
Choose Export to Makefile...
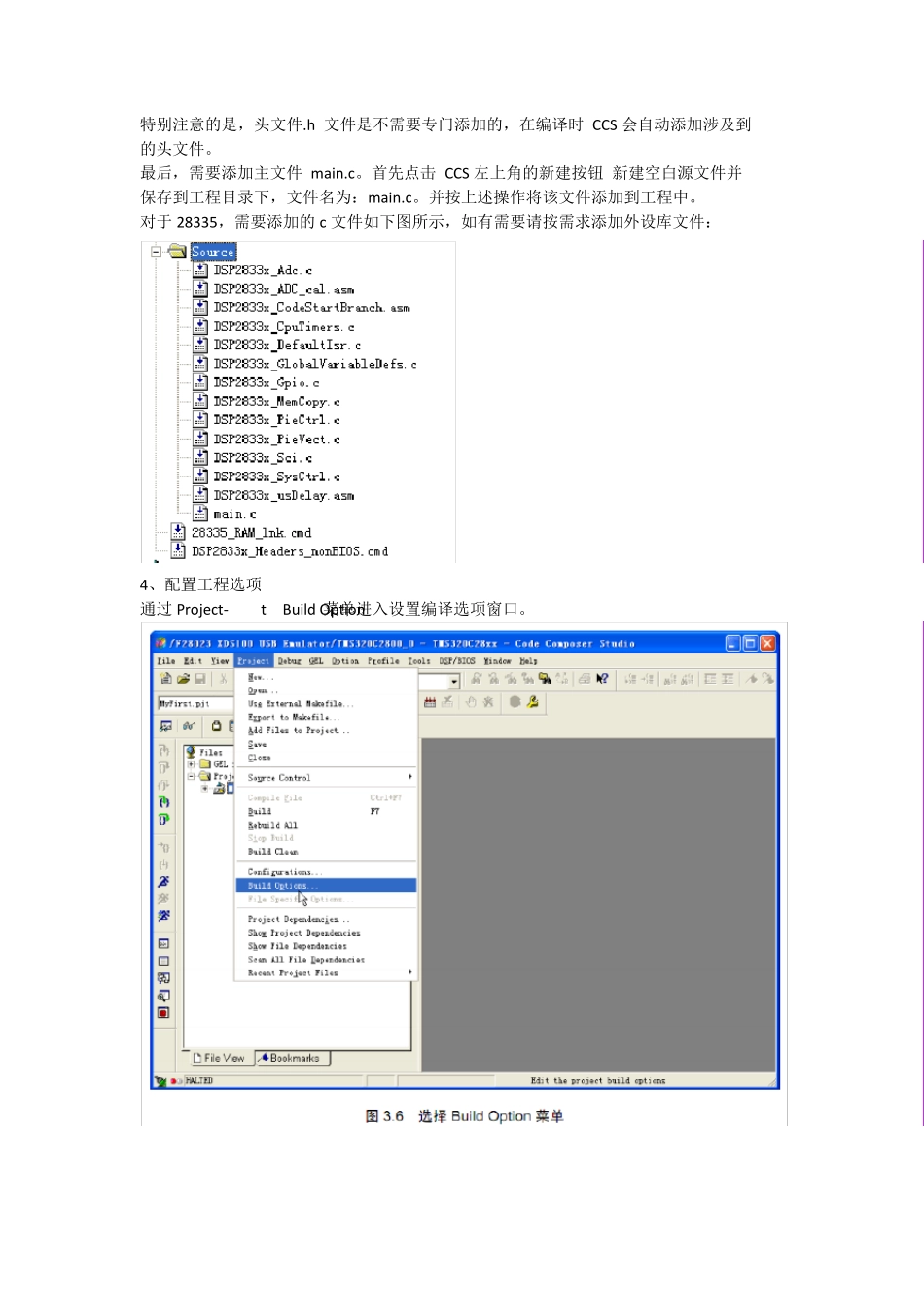click(326, 717)
